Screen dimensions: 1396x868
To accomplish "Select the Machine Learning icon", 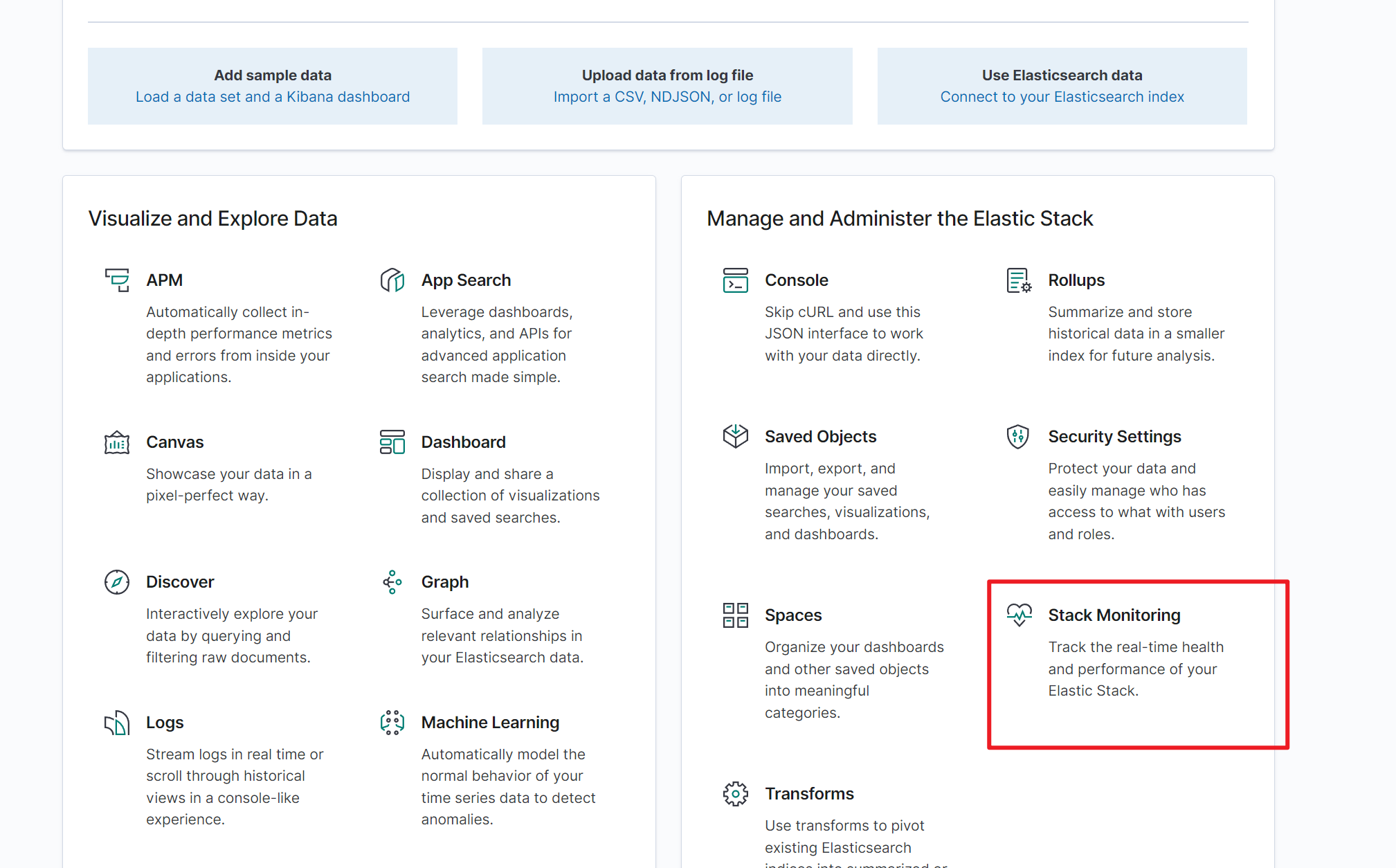I will tap(392, 723).
